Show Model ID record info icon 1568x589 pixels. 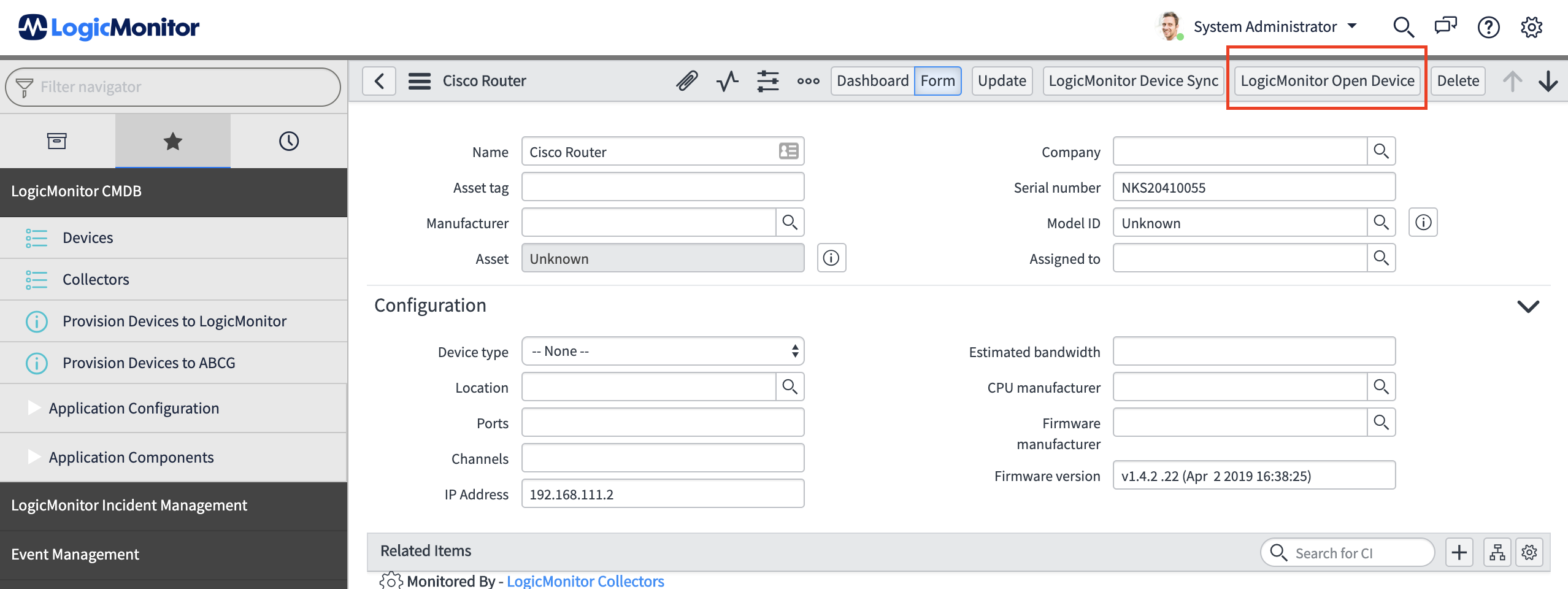click(x=1423, y=222)
